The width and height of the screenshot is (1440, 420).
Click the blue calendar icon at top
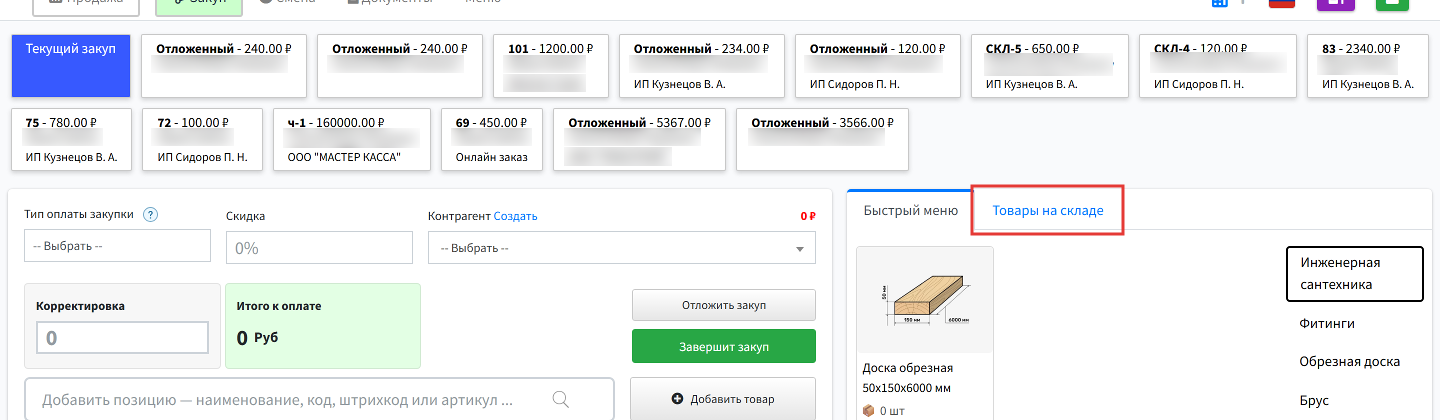[1219, 3]
